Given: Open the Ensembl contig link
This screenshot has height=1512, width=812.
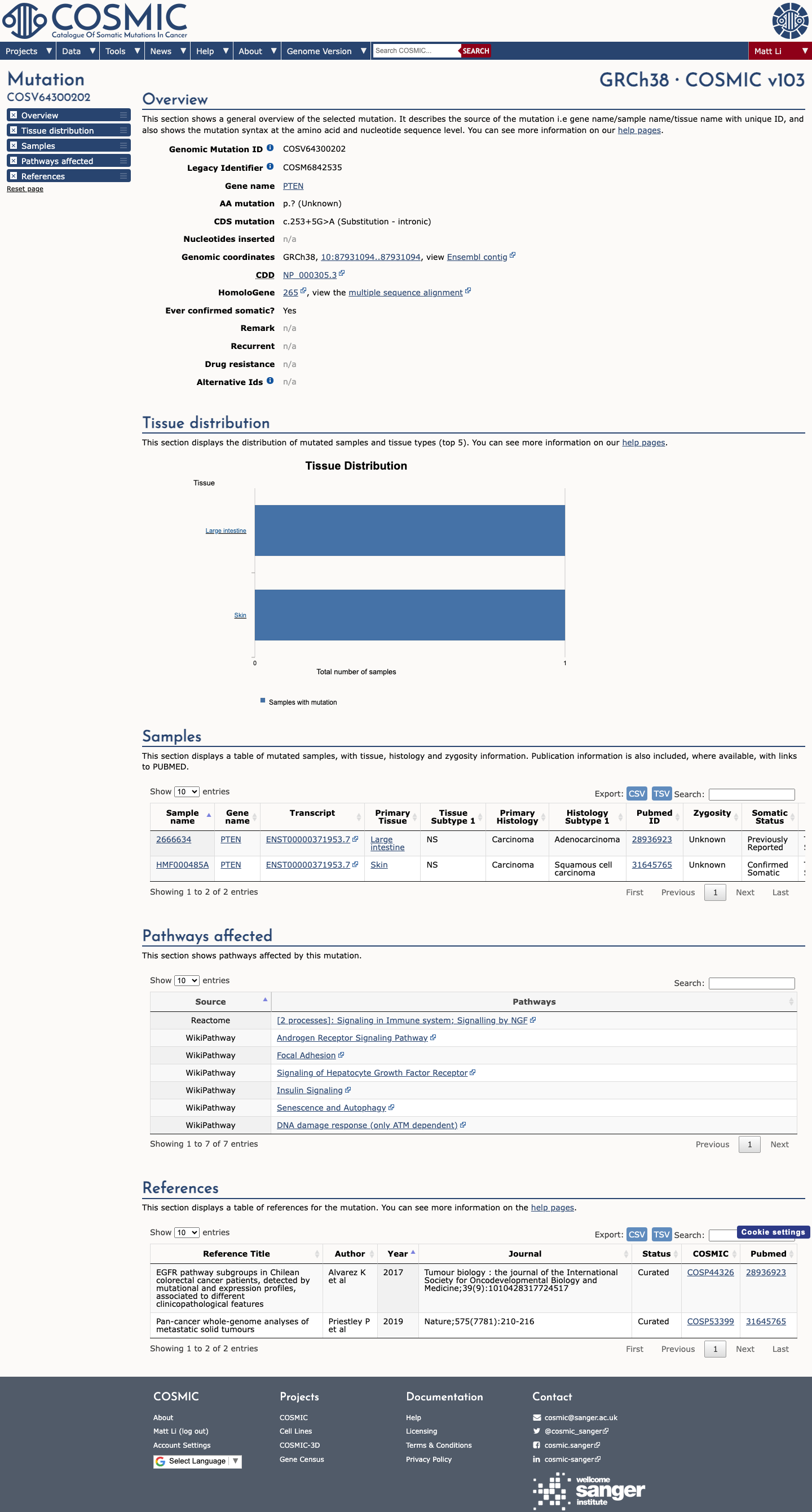Looking at the screenshot, I should (476, 257).
